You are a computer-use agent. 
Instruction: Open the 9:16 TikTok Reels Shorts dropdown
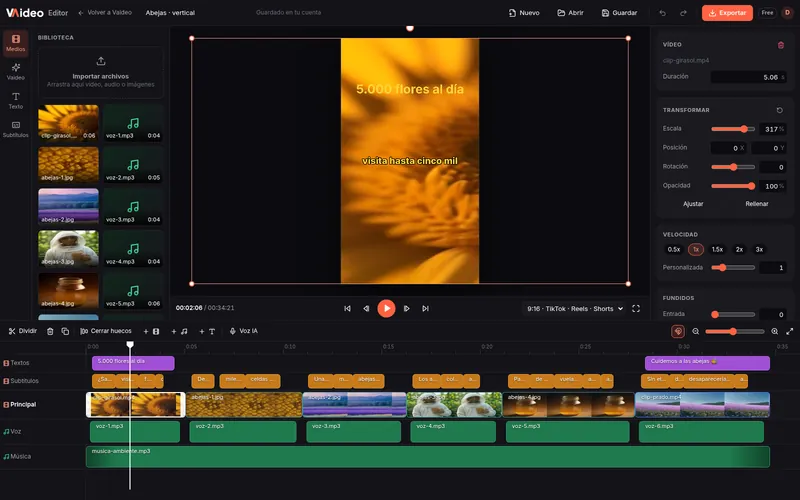tap(574, 309)
